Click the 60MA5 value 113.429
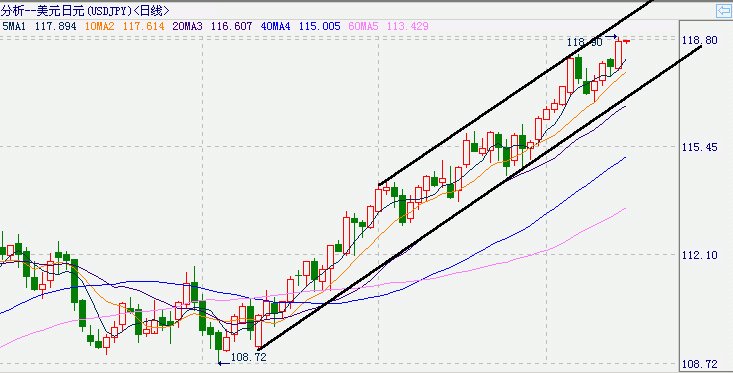733x373 pixels. pyautogui.click(x=408, y=26)
